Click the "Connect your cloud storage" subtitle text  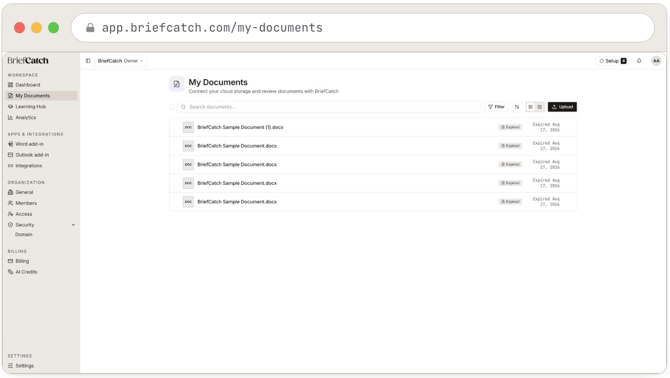pos(264,91)
